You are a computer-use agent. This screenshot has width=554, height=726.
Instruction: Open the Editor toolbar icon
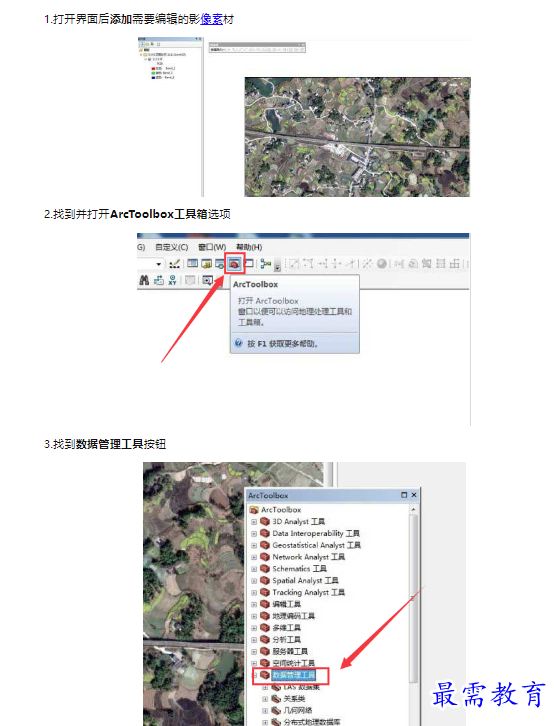click(x=174, y=264)
